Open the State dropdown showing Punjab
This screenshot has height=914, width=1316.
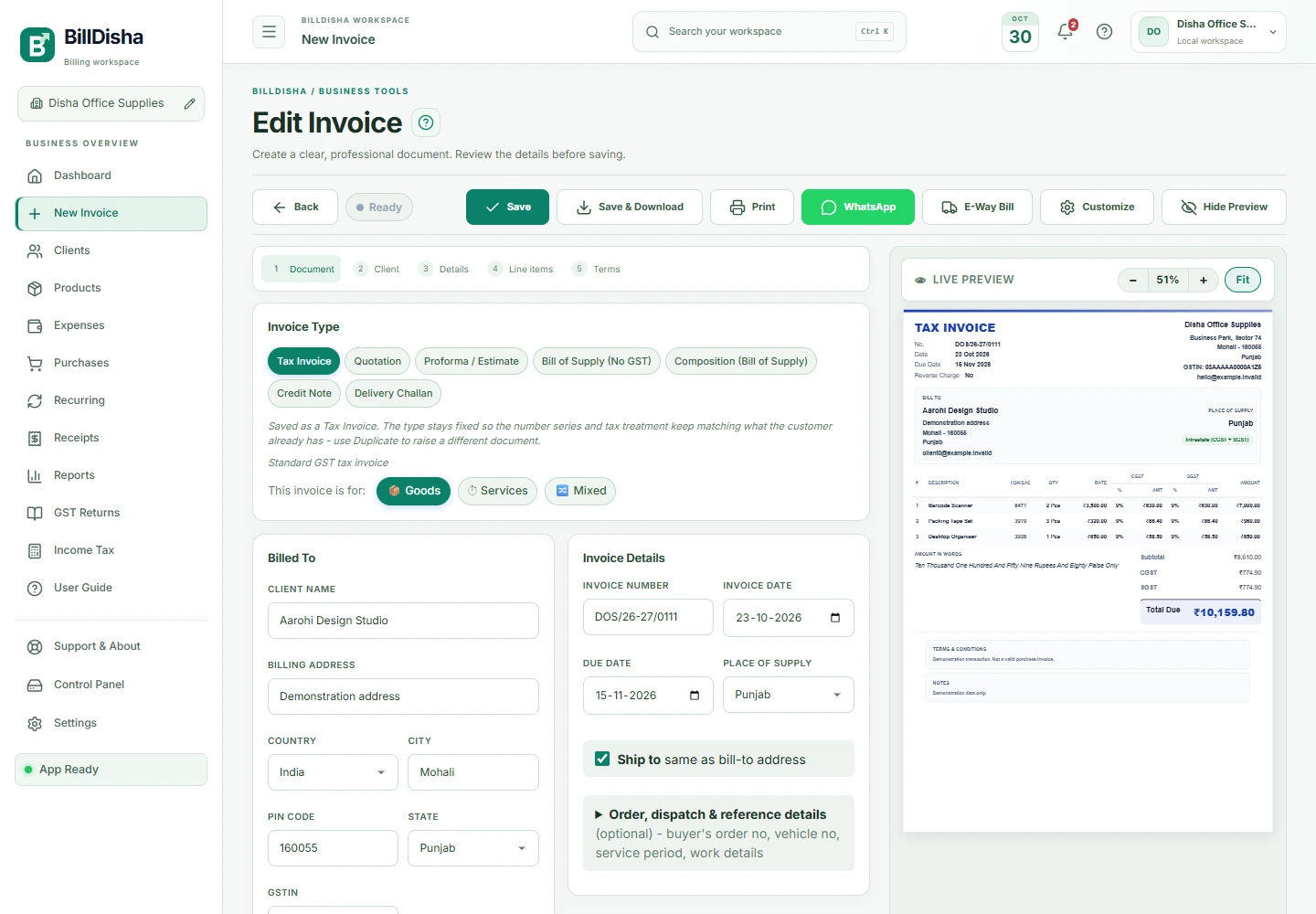pyautogui.click(x=473, y=848)
